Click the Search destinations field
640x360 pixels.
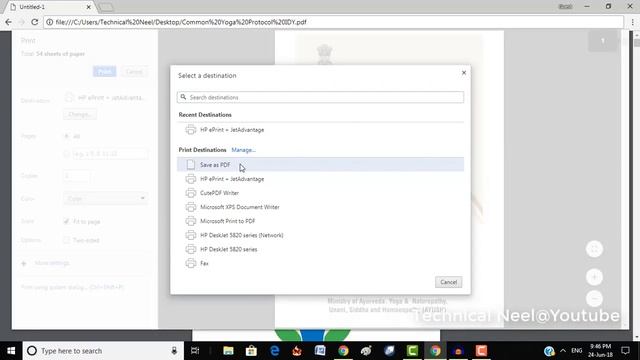[320, 97]
